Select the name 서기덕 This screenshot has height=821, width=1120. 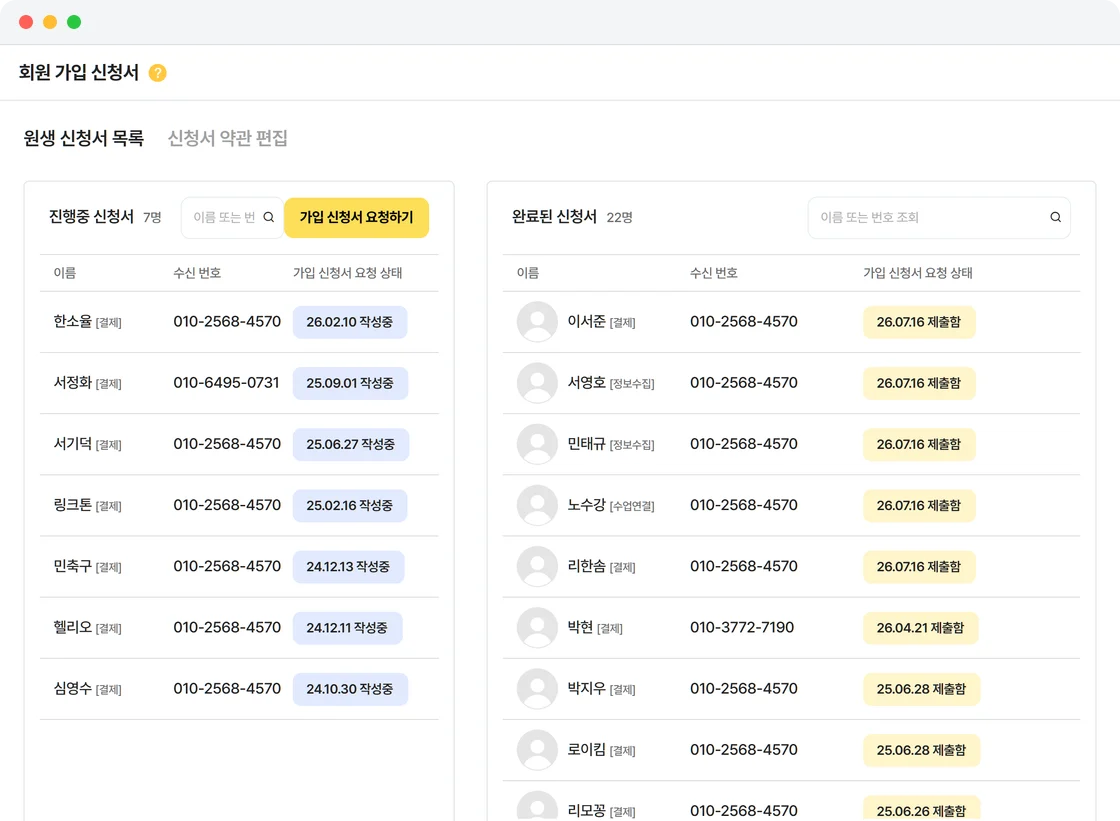[x=73, y=444]
